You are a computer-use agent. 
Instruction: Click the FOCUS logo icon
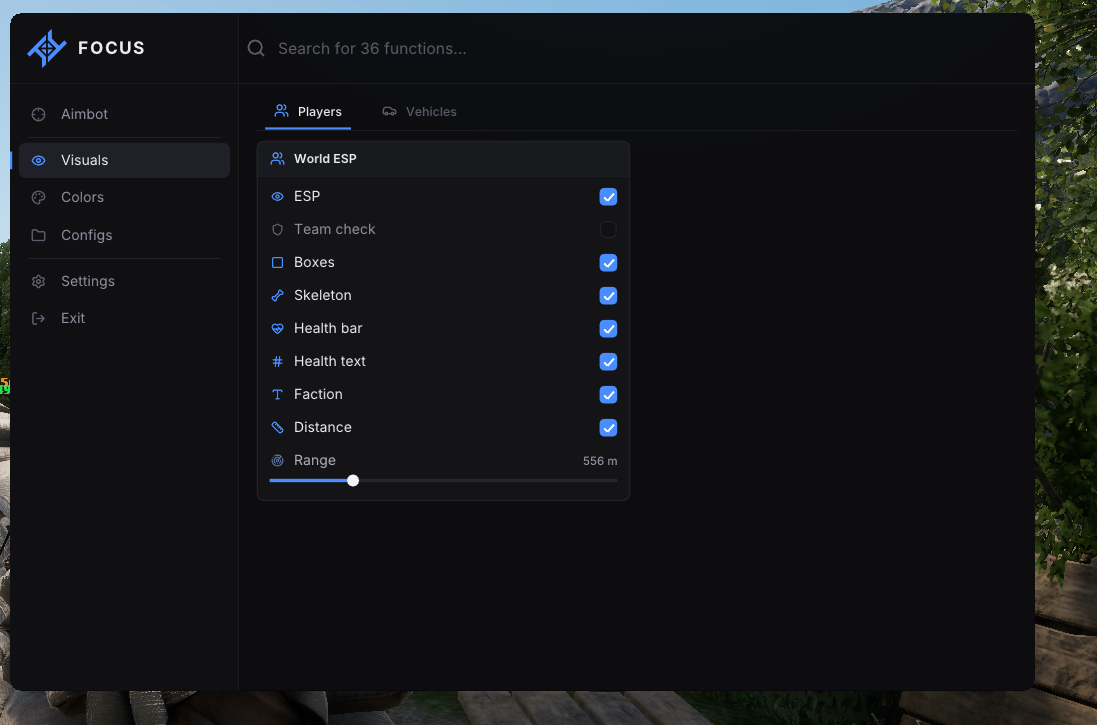[x=47, y=48]
